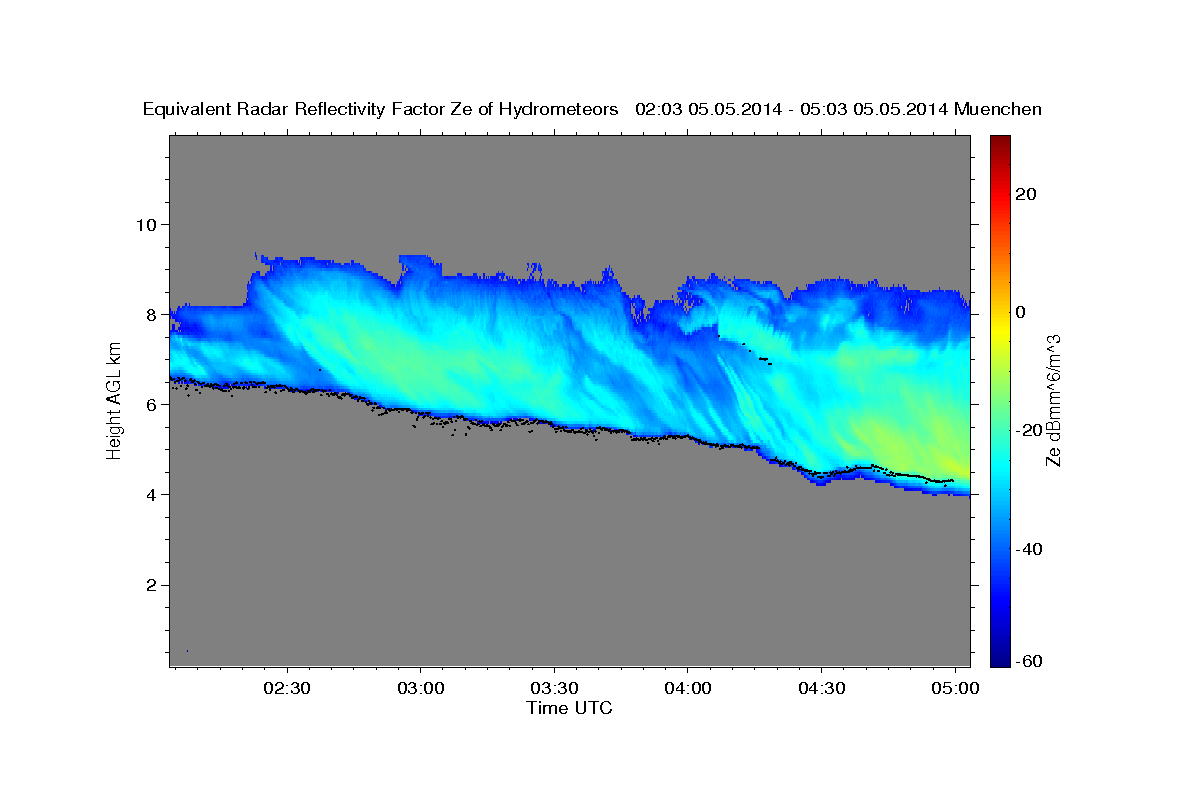
Task: Click the "Time UTC" axis label
Action: pyautogui.click(x=569, y=708)
